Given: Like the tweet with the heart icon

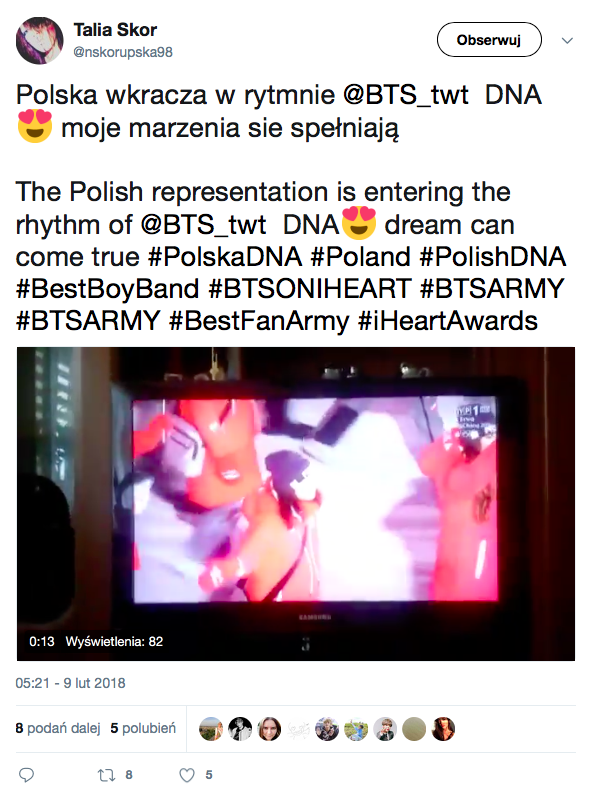Looking at the screenshot, I should point(187,775).
